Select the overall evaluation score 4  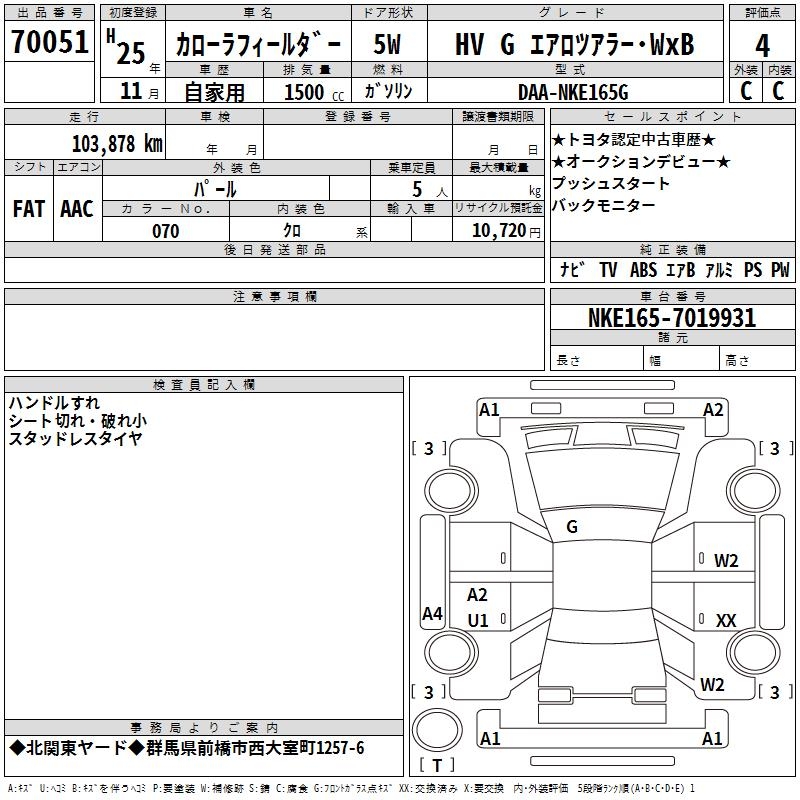pyautogui.click(x=762, y=46)
